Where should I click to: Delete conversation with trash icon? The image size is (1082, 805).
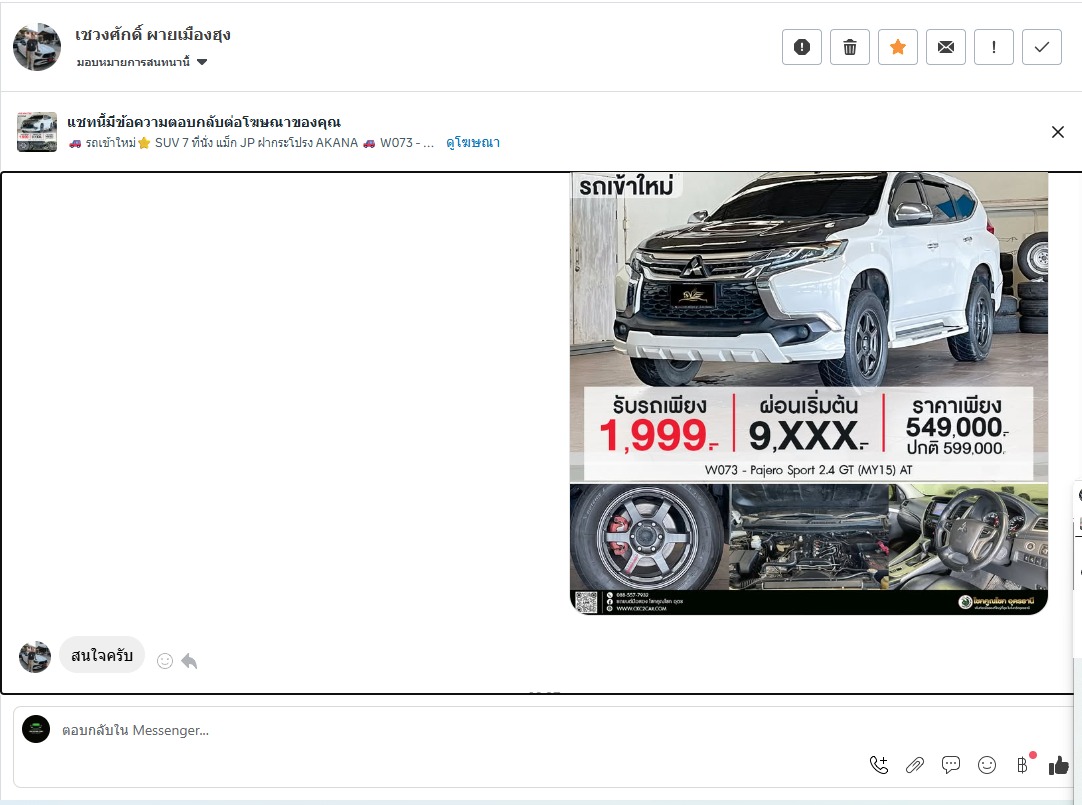click(x=849, y=47)
